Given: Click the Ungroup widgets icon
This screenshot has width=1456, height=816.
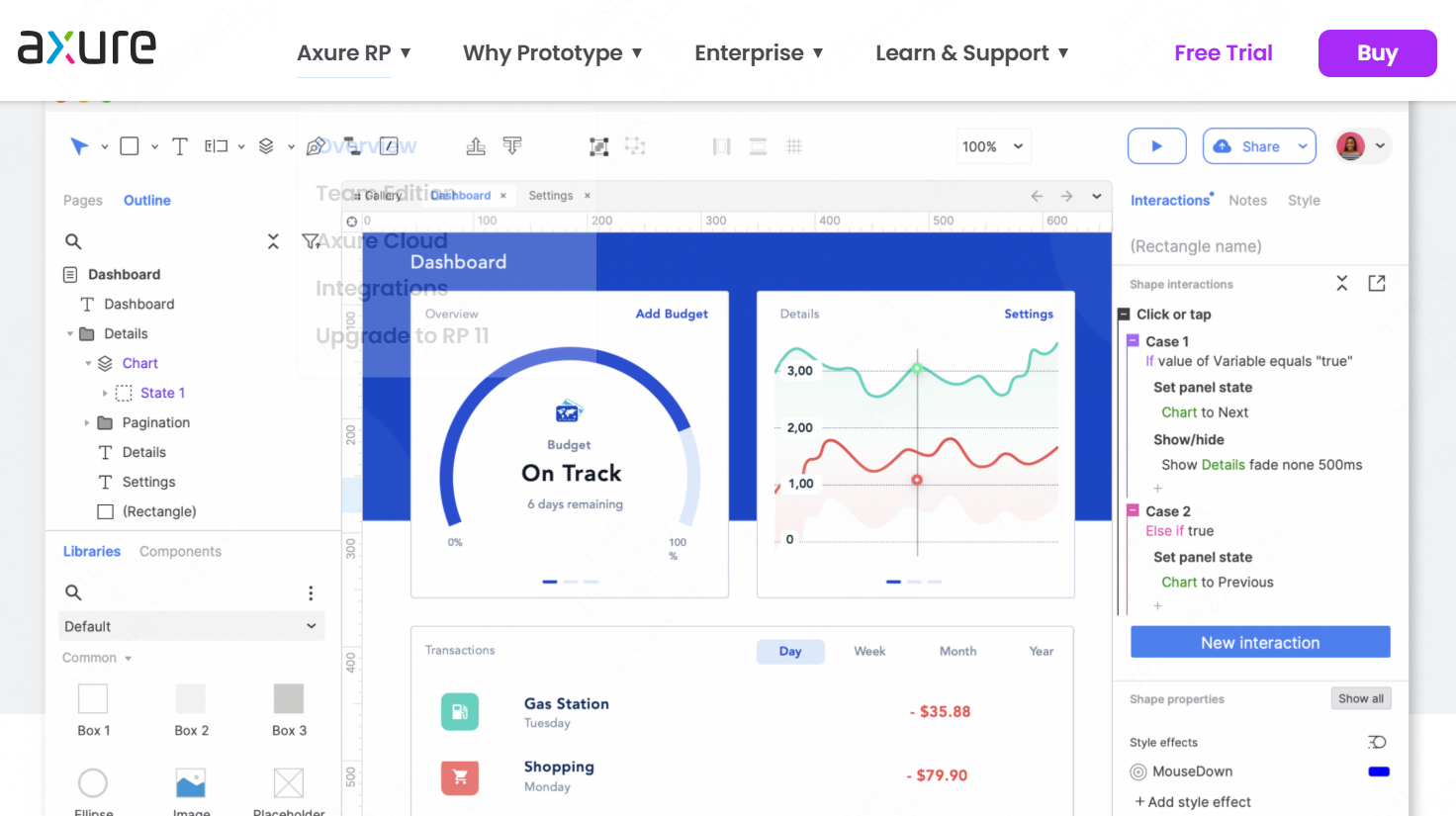Looking at the screenshot, I should click(635, 146).
